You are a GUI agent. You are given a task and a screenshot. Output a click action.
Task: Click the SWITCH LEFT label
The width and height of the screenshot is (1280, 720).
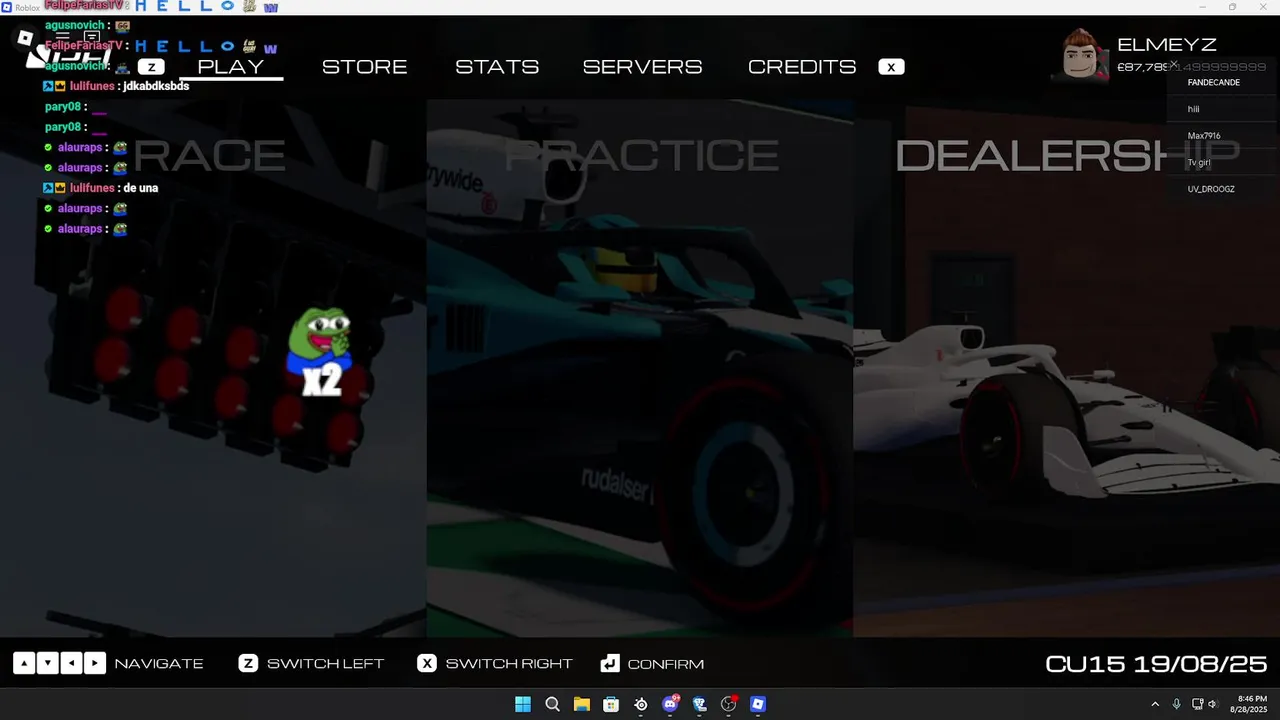[326, 664]
